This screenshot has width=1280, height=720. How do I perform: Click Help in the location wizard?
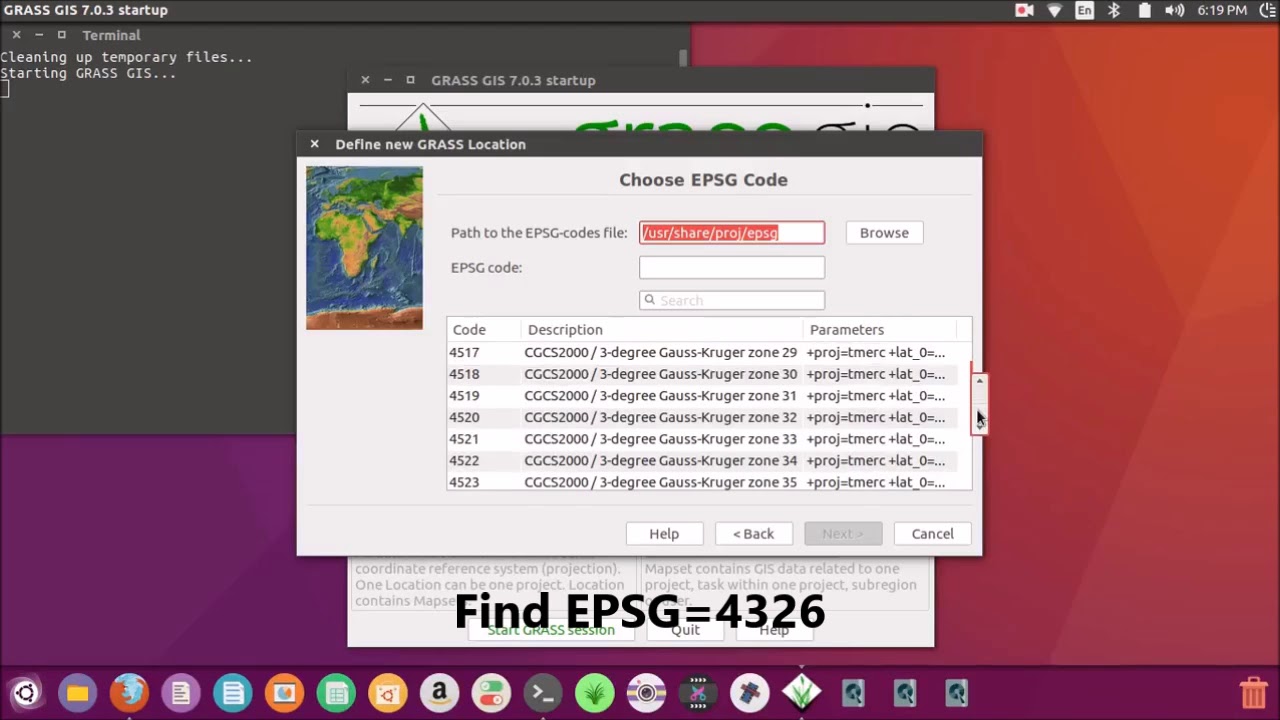(664, 534)
